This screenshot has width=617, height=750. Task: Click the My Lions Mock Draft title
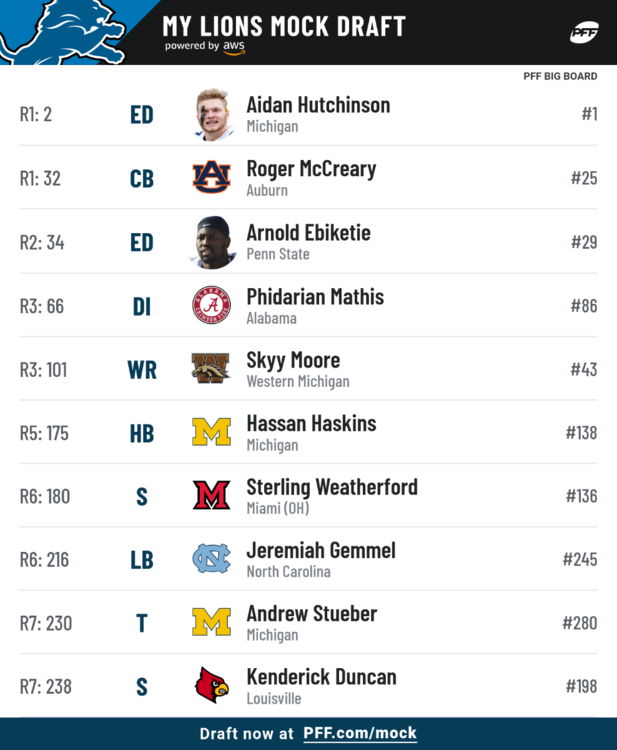(x=284, y=25)
